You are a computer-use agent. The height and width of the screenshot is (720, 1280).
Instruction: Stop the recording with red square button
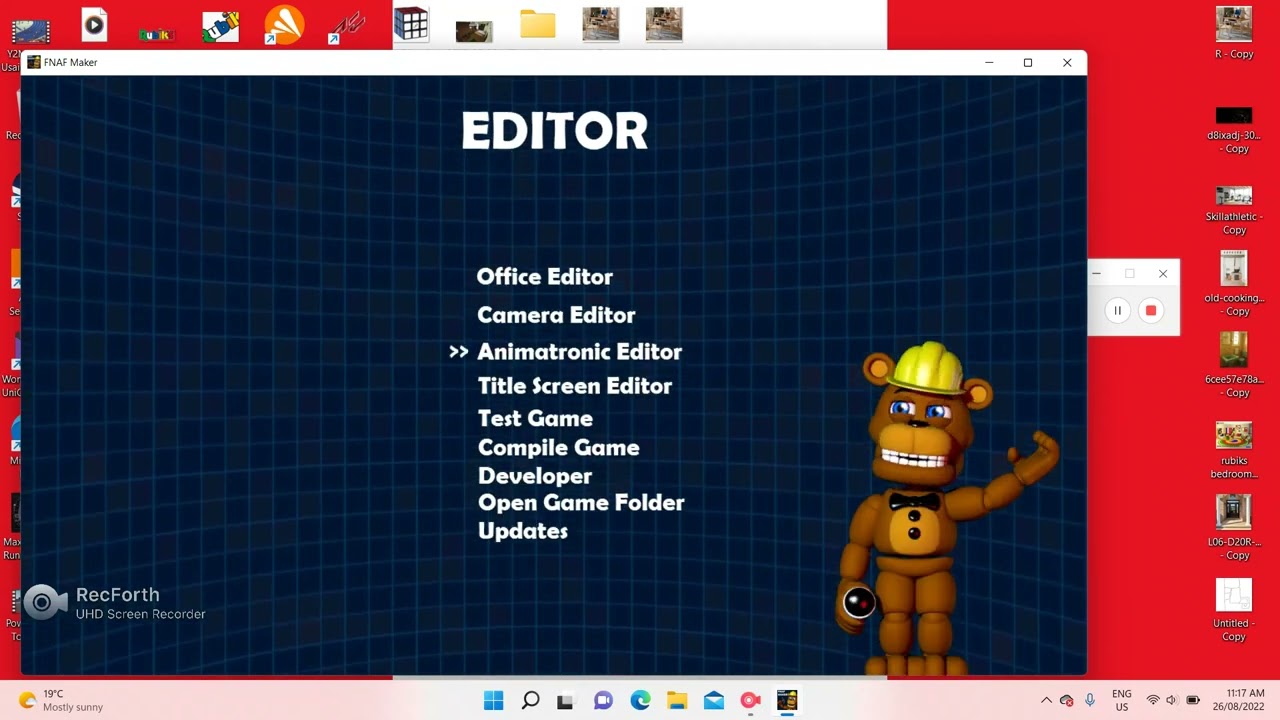1151,311
